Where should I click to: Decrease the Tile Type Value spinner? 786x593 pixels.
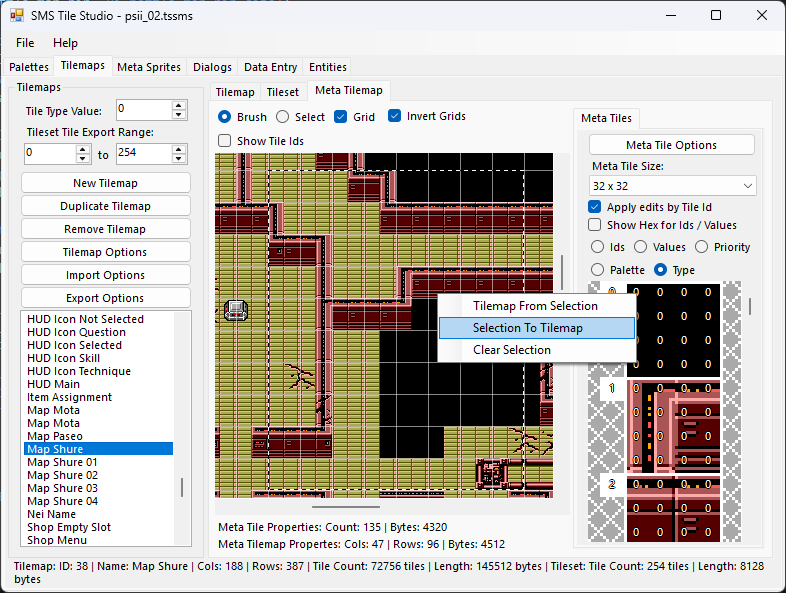pyautogui.click(x=178, y=115)
